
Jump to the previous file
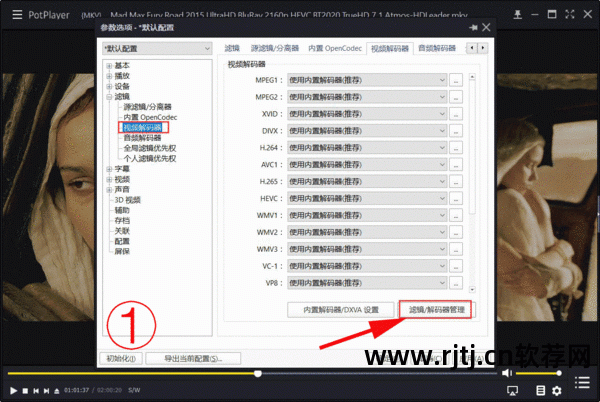pyautogui.click(x=36, y=391)
